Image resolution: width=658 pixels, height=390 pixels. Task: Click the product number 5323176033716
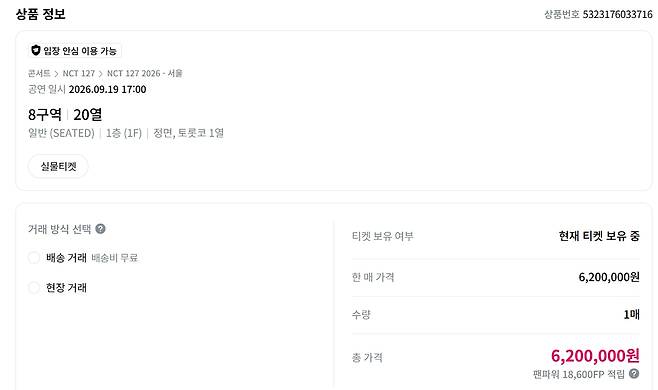point(618,14)
